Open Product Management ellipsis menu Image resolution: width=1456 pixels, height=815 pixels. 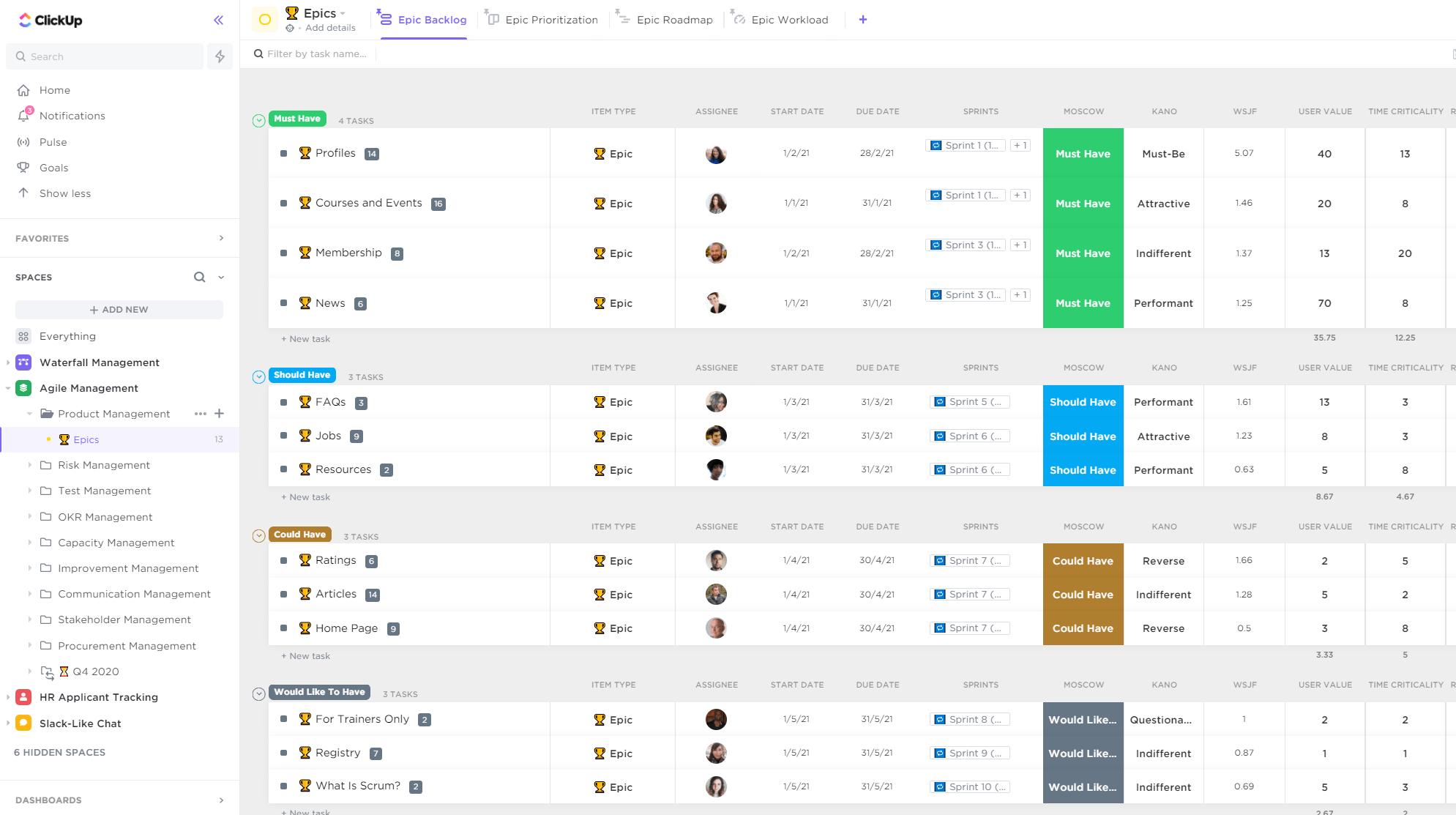[x=200, y=414]
